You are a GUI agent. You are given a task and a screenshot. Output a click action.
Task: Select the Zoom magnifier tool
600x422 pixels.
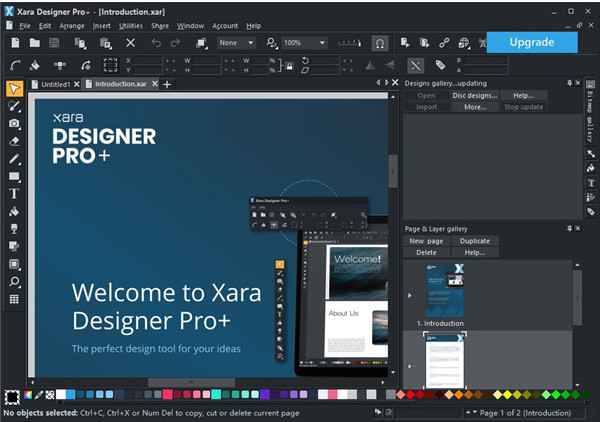point(14,282)
